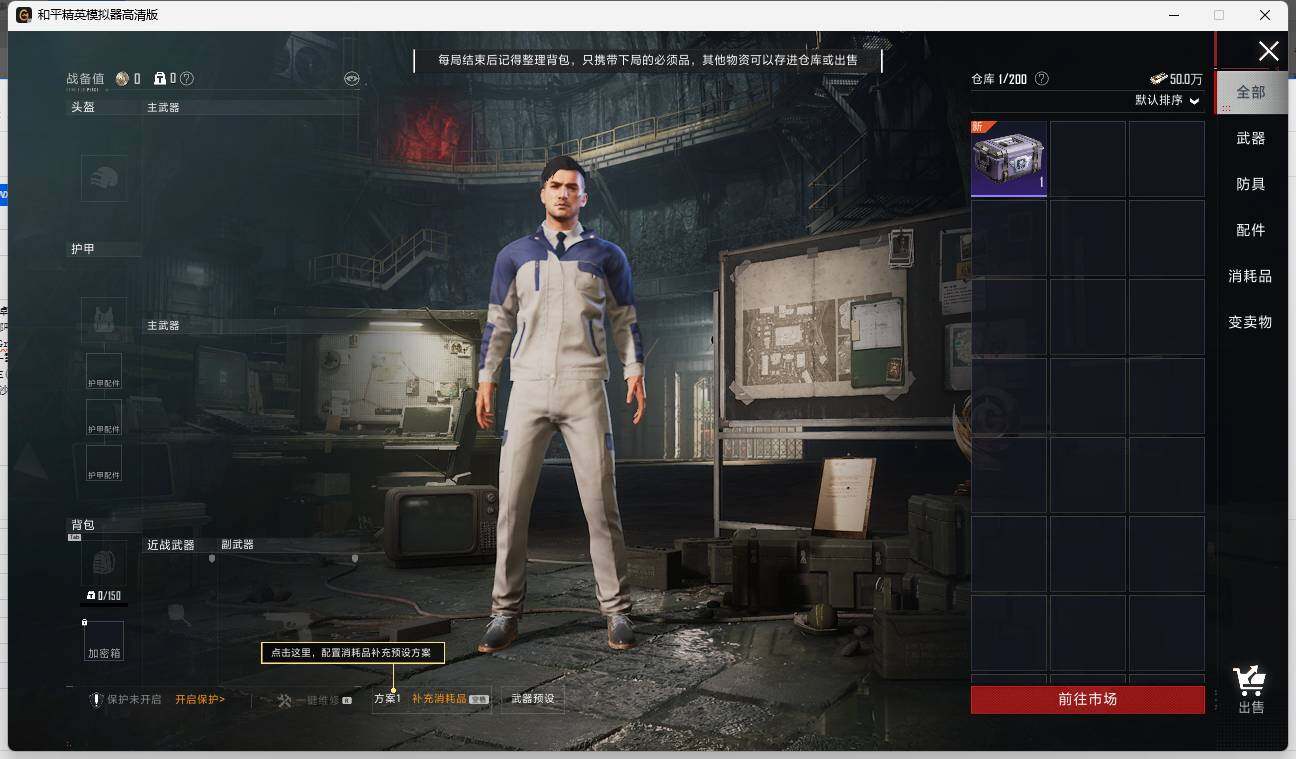Switch to the 消耗品 category tab
Viewport: 1296px width, 759px height.
pos(1251,276)
